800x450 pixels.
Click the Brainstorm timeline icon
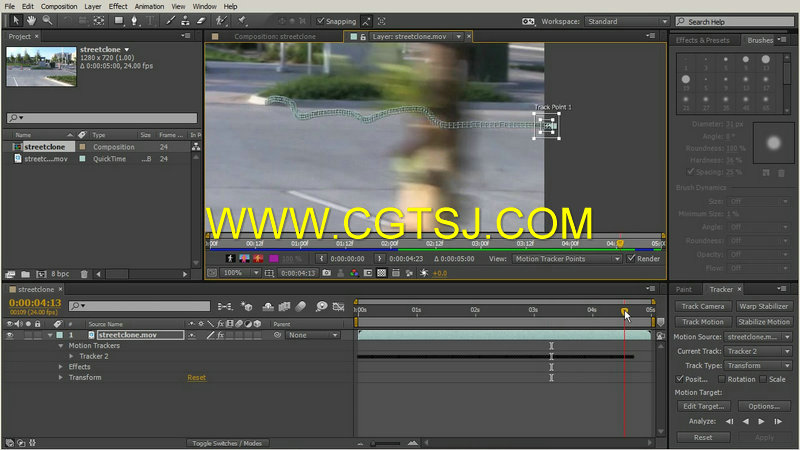coord(321,306)
